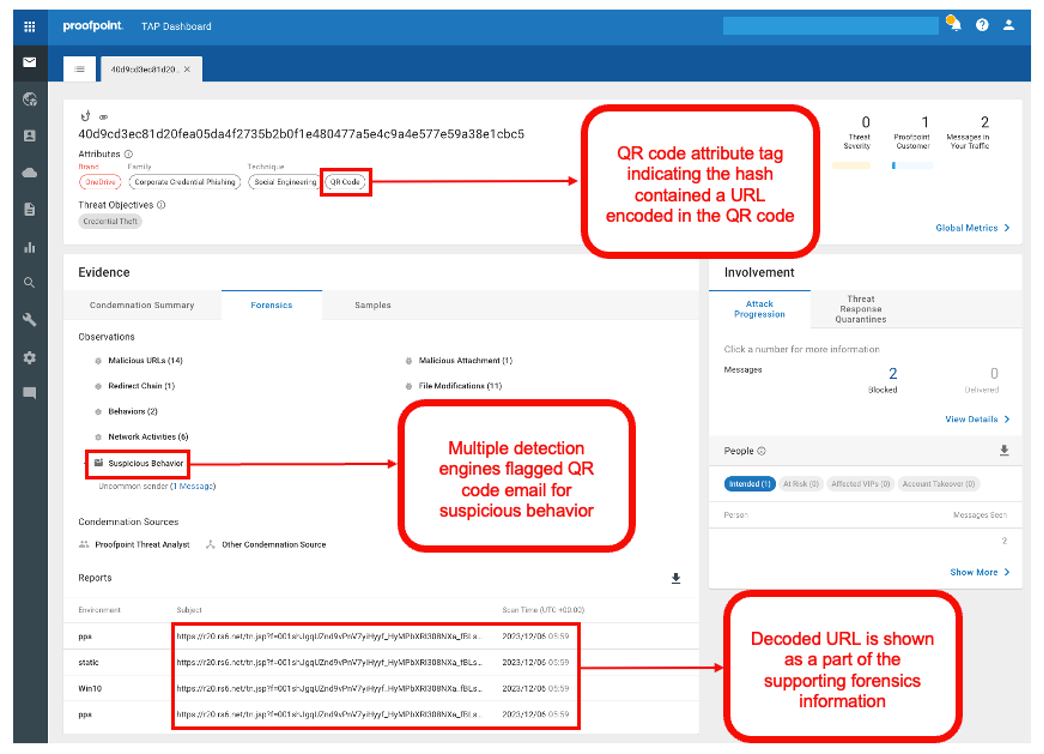Open the document sidebar icon

[29, 209]
